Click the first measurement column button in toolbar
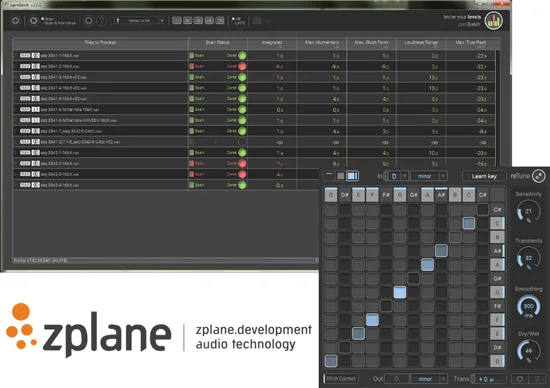The width and height of the screenshot is (550, 388). click(x=177, y=21)
